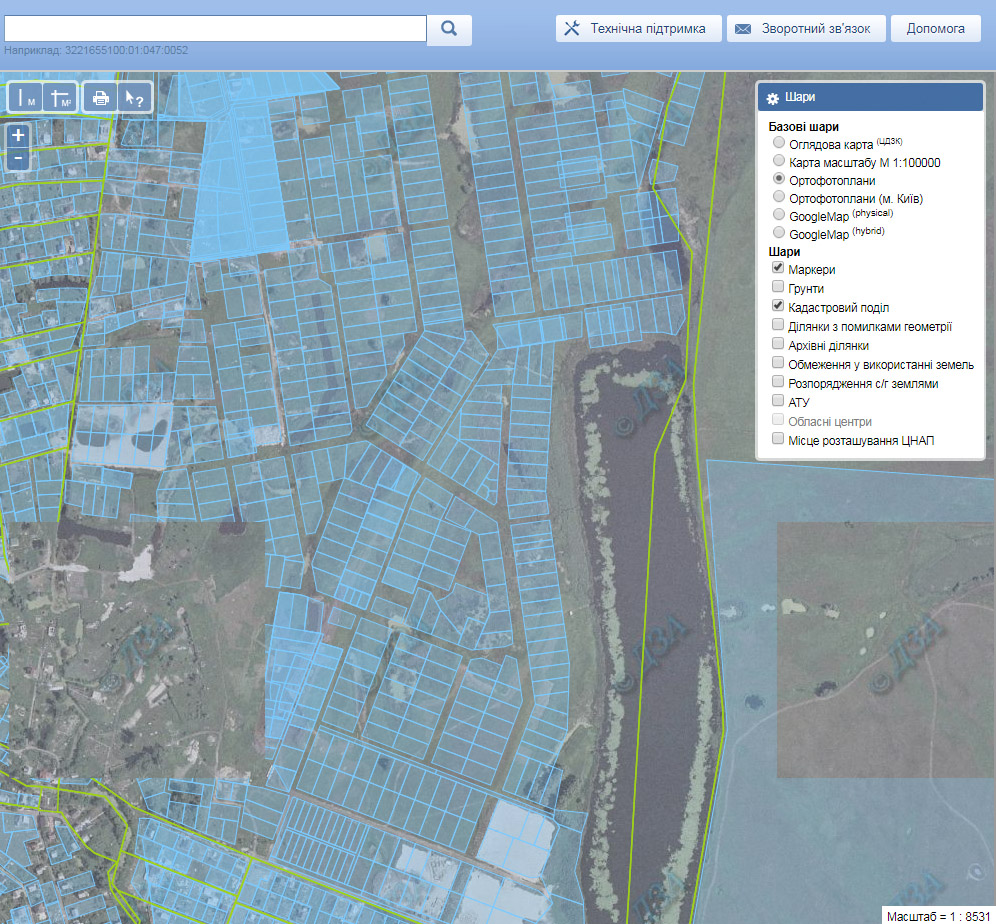Open Технічна підтримка
Image resolution: width=996 pixels, height=924 pixels.
pos(638,29)
